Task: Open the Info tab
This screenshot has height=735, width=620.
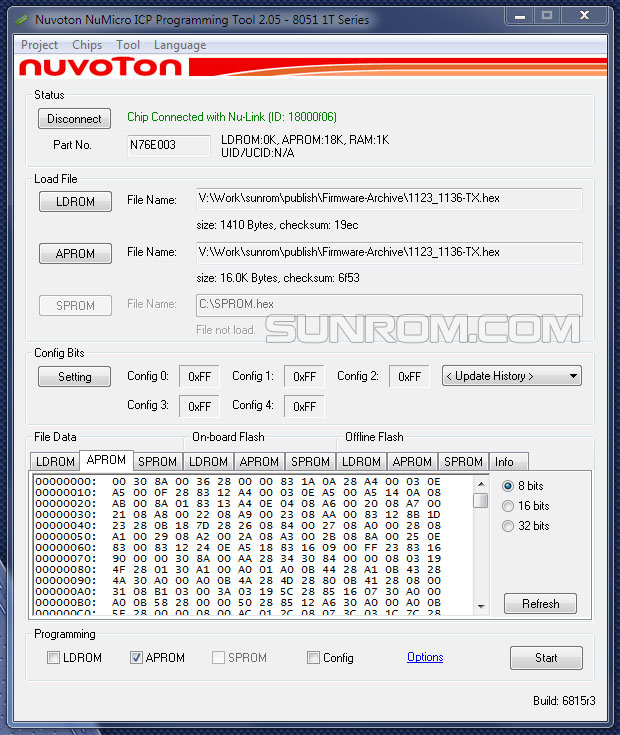Action: point(509,462)
